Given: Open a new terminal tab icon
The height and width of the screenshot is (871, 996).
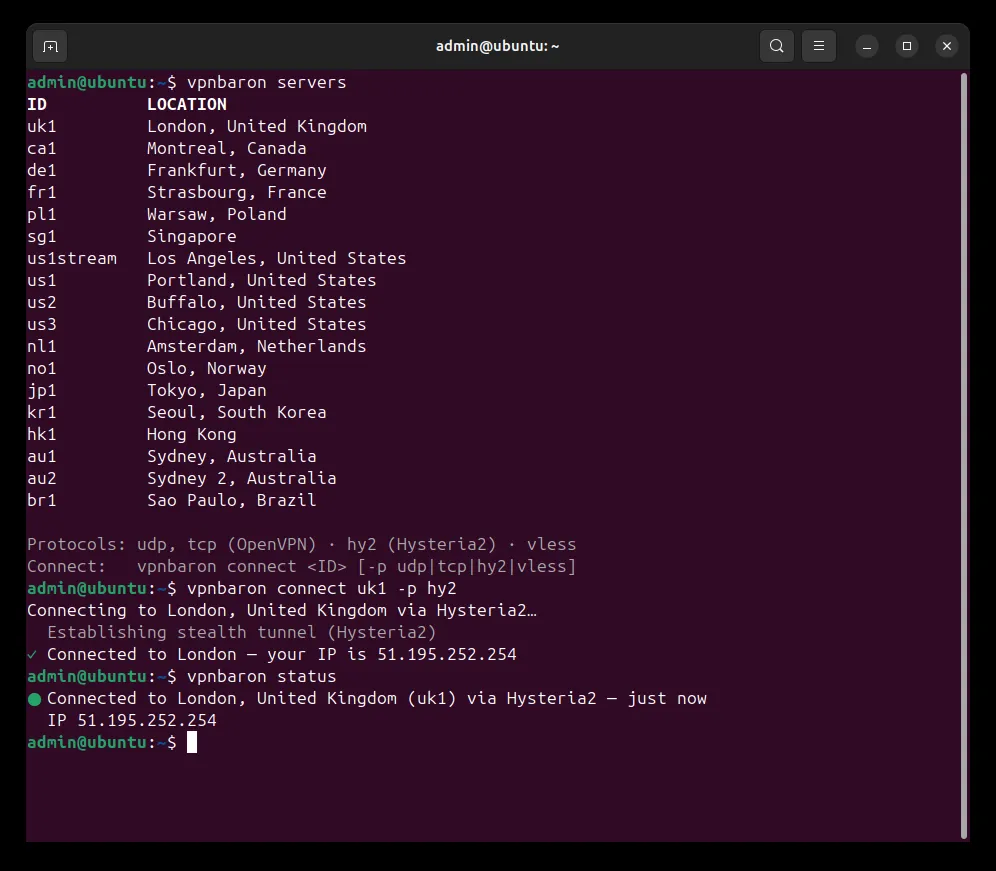Looking at the screenshot, I should pos(50,46).
